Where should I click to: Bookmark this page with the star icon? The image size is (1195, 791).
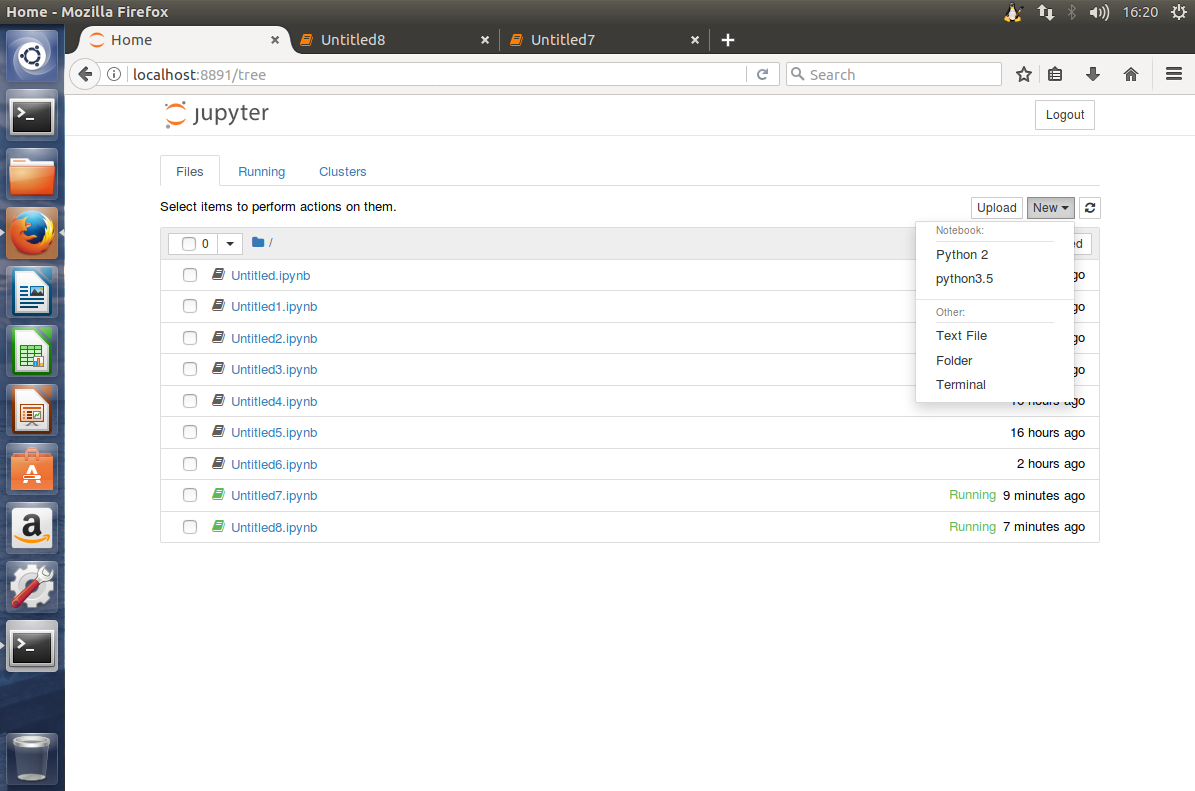[1024, 73]
